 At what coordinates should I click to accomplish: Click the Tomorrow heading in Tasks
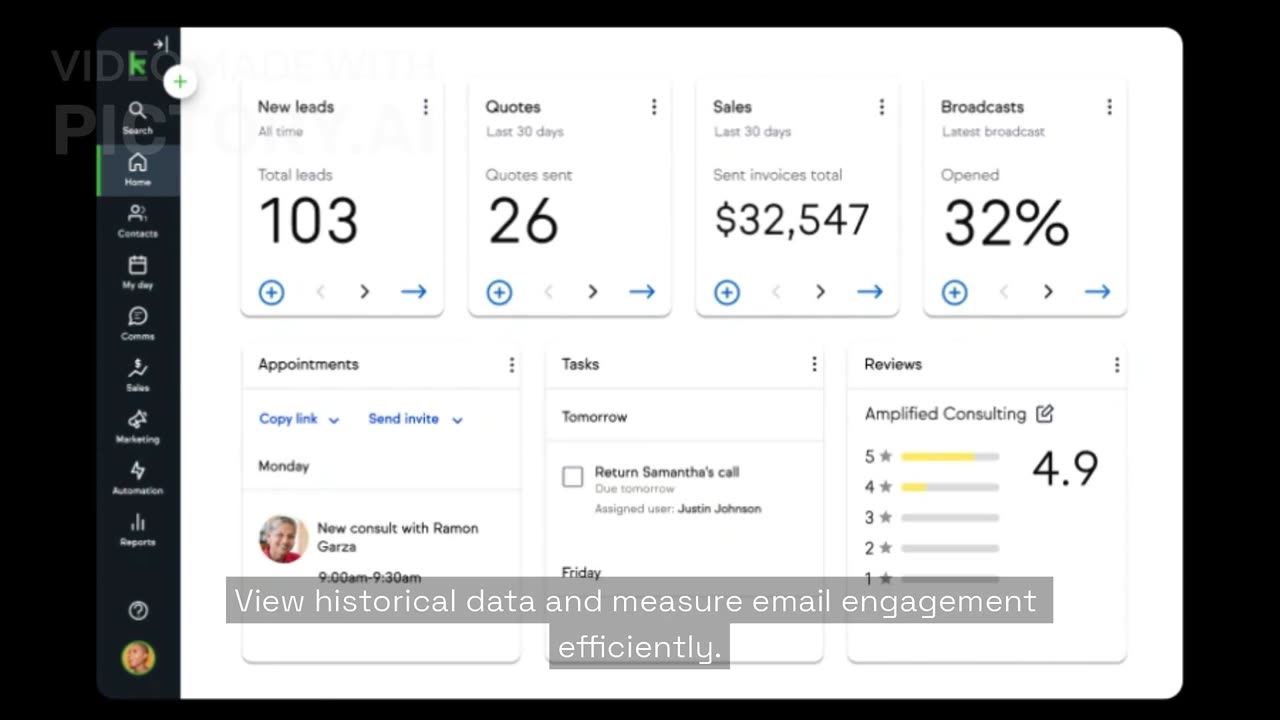pyautogui.click(x=594, y=417)
